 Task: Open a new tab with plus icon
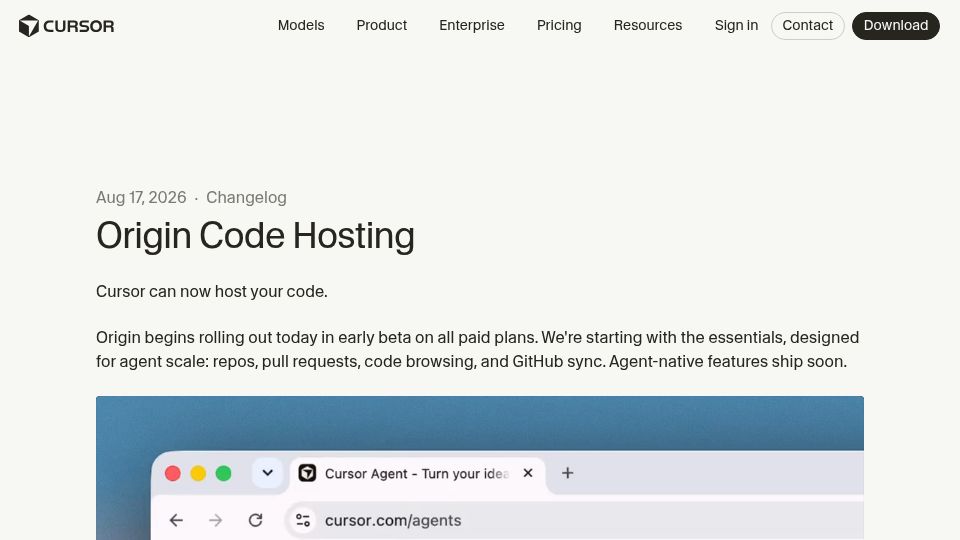tap(568, 473)
